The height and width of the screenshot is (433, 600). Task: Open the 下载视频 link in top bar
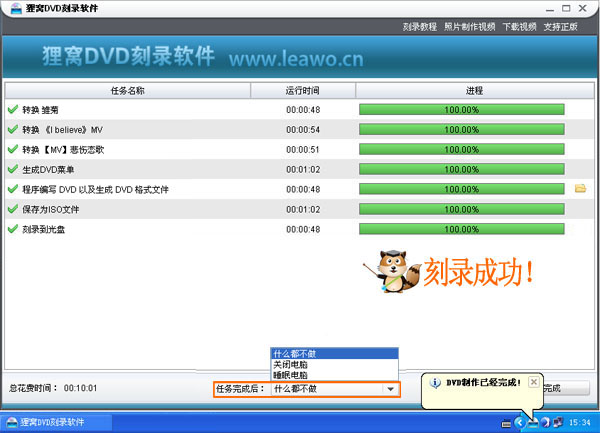click(519, 27)
